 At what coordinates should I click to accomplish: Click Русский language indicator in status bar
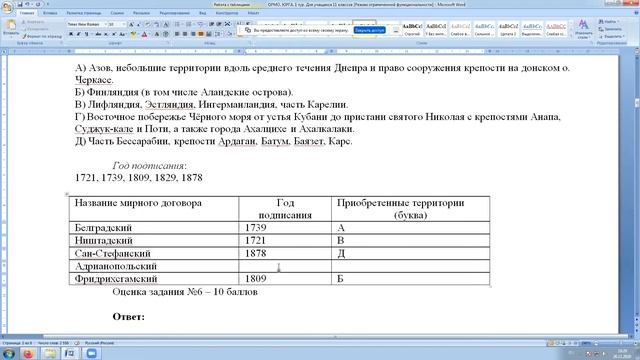99,343
